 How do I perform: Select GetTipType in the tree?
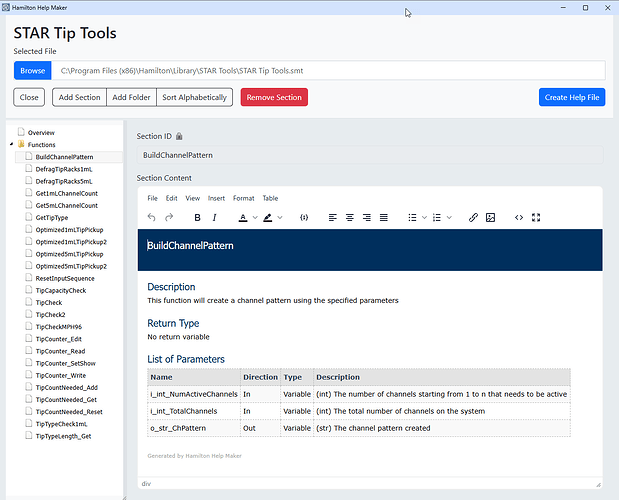pyautogui.click(x=52, y=218)
